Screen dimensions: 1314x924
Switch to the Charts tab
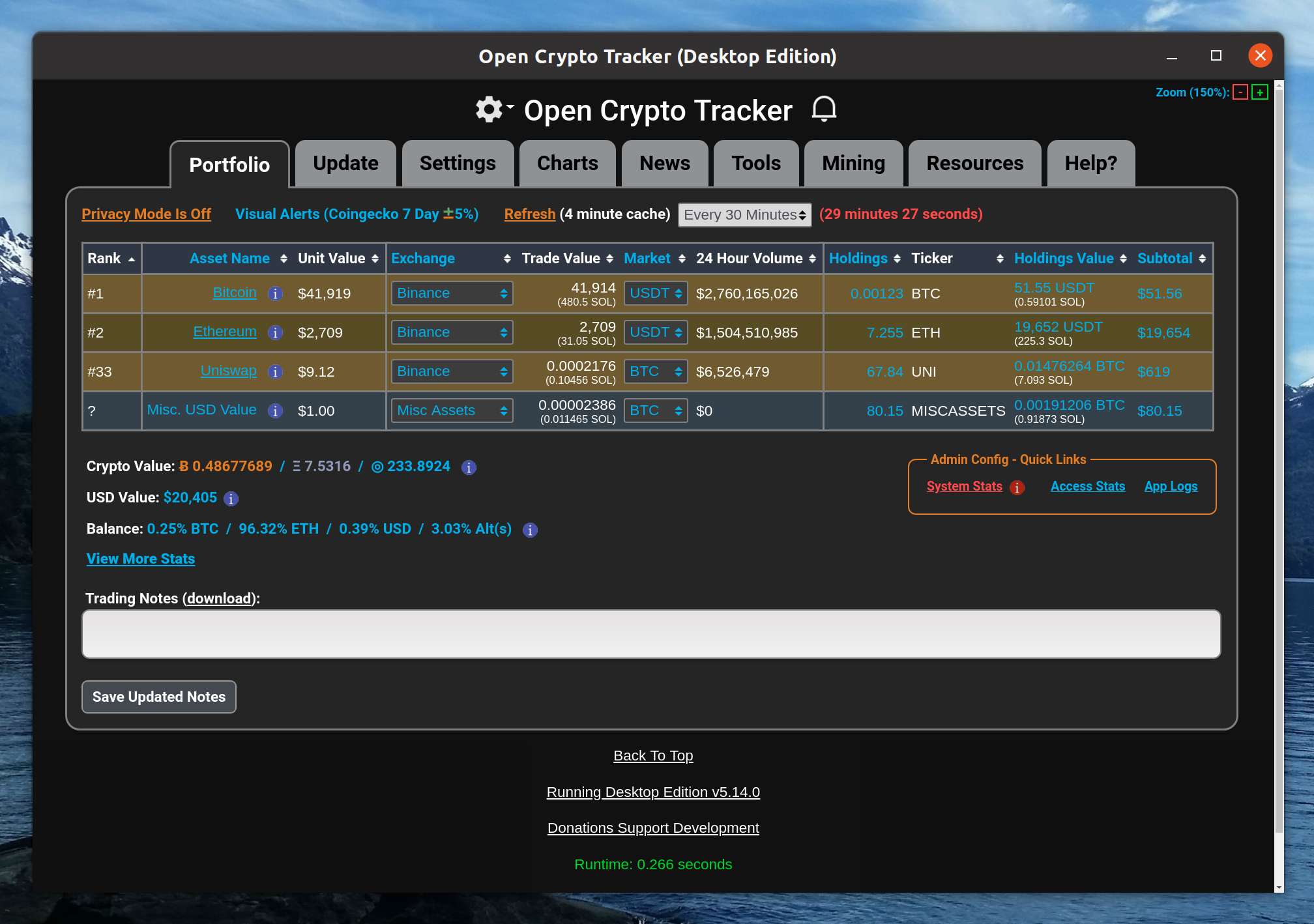coord(567,163)
